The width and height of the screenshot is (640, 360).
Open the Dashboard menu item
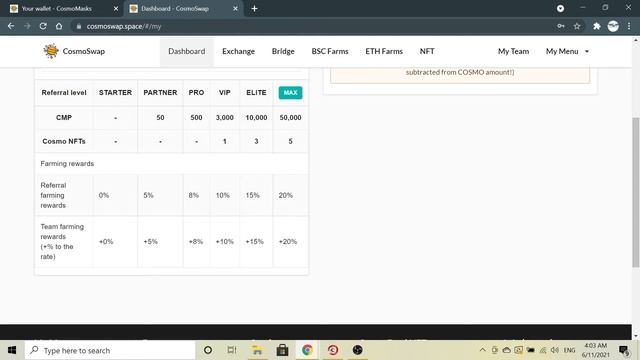pyautogui.click(x=187, y=51)
